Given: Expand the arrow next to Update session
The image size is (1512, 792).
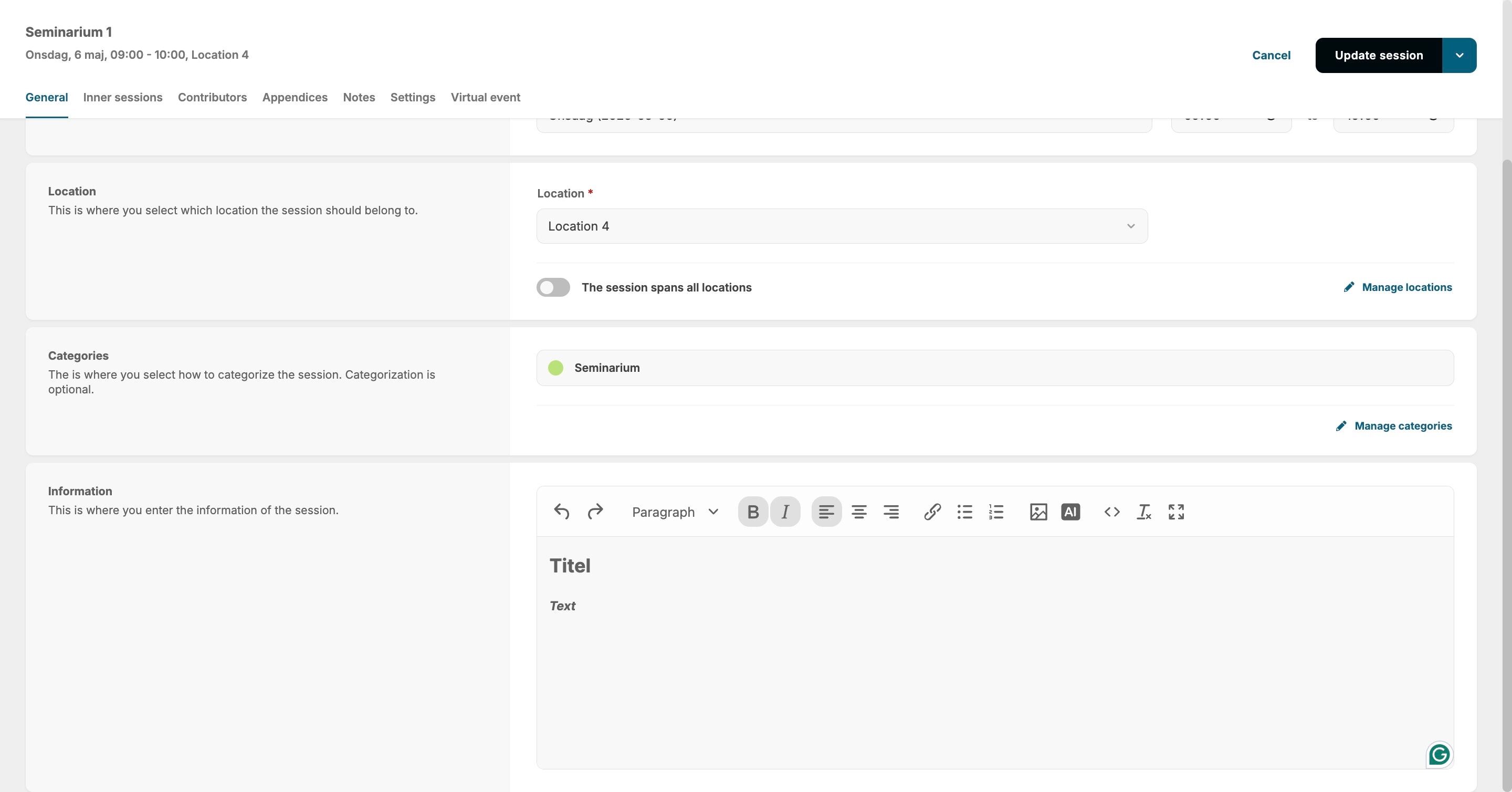Looking at the screenshot, I should pyautogui.click(x=1459, y=55).
